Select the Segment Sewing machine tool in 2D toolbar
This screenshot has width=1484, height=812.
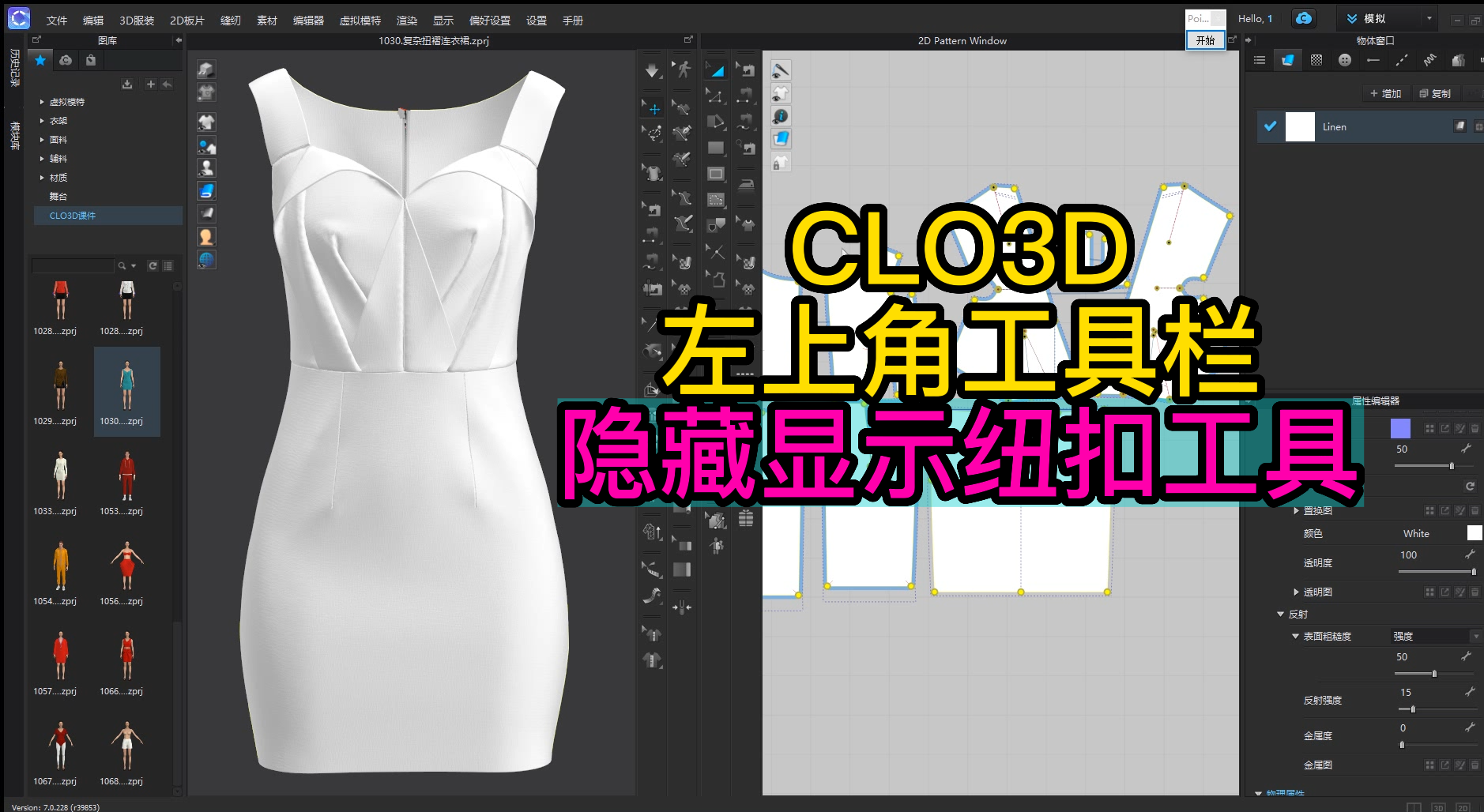[746, 96]
